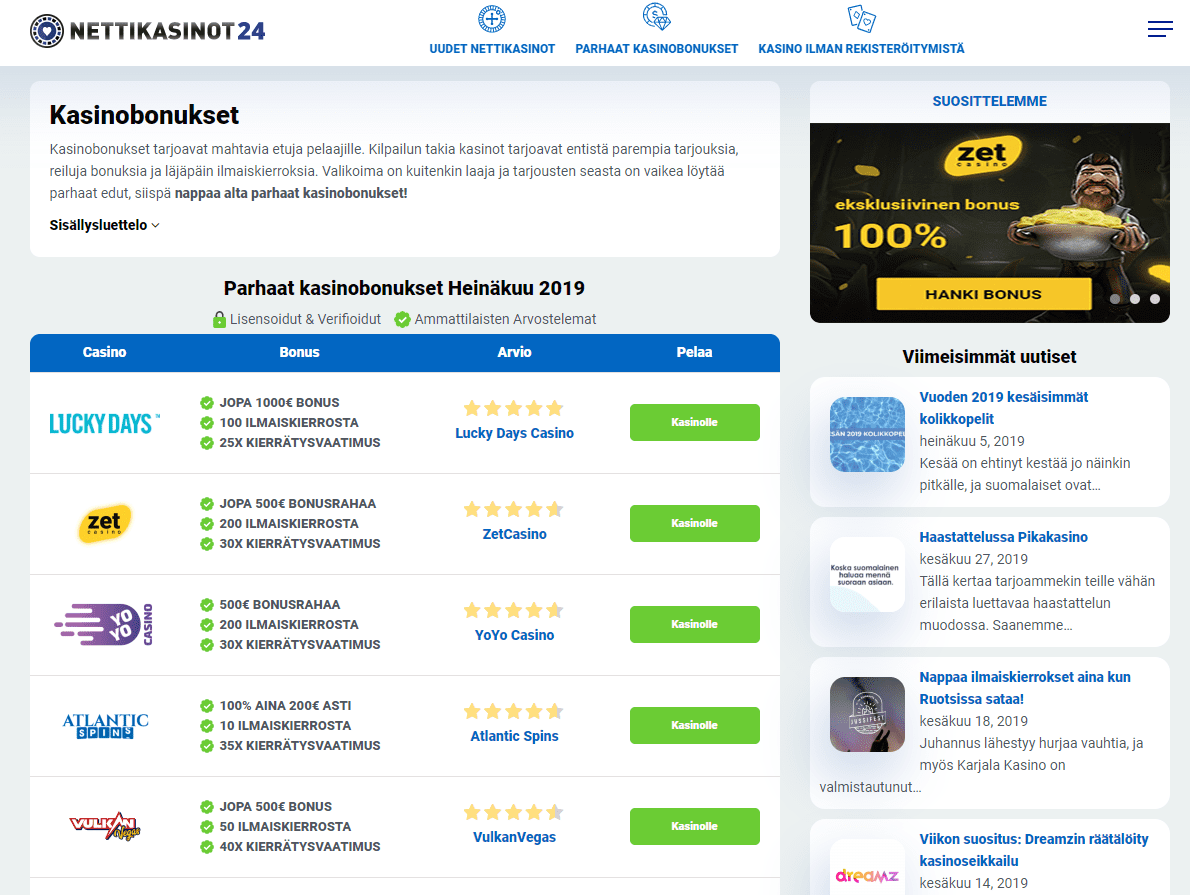1190x895 pixels.
Task: Click the text 100 ilmaiskierrosta
Action: (x=289, y=423)
